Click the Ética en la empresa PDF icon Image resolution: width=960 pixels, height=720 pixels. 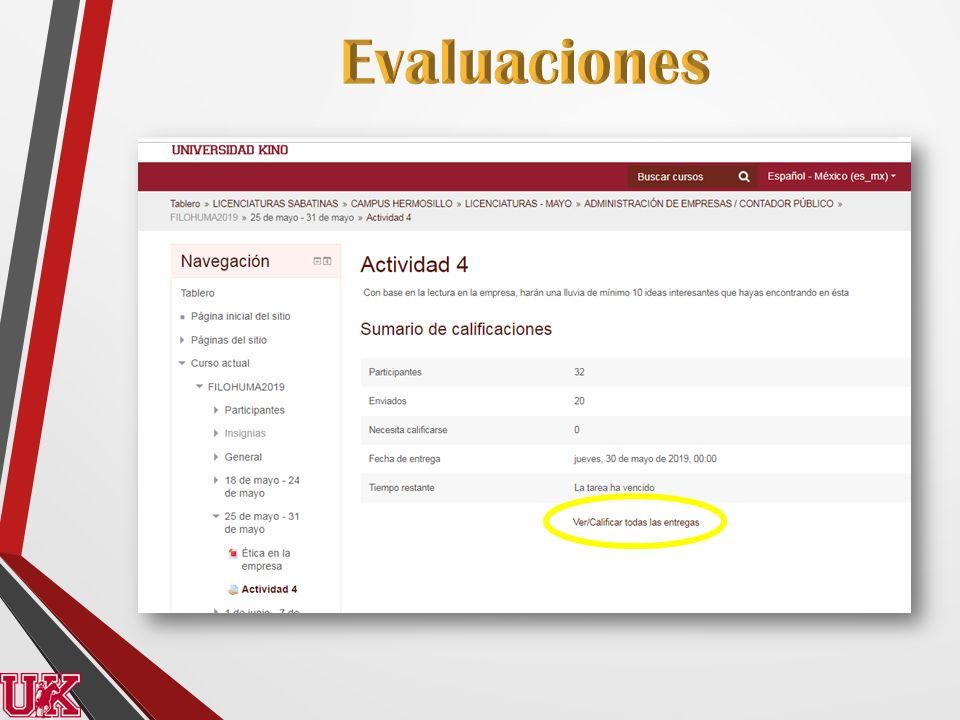233,553
